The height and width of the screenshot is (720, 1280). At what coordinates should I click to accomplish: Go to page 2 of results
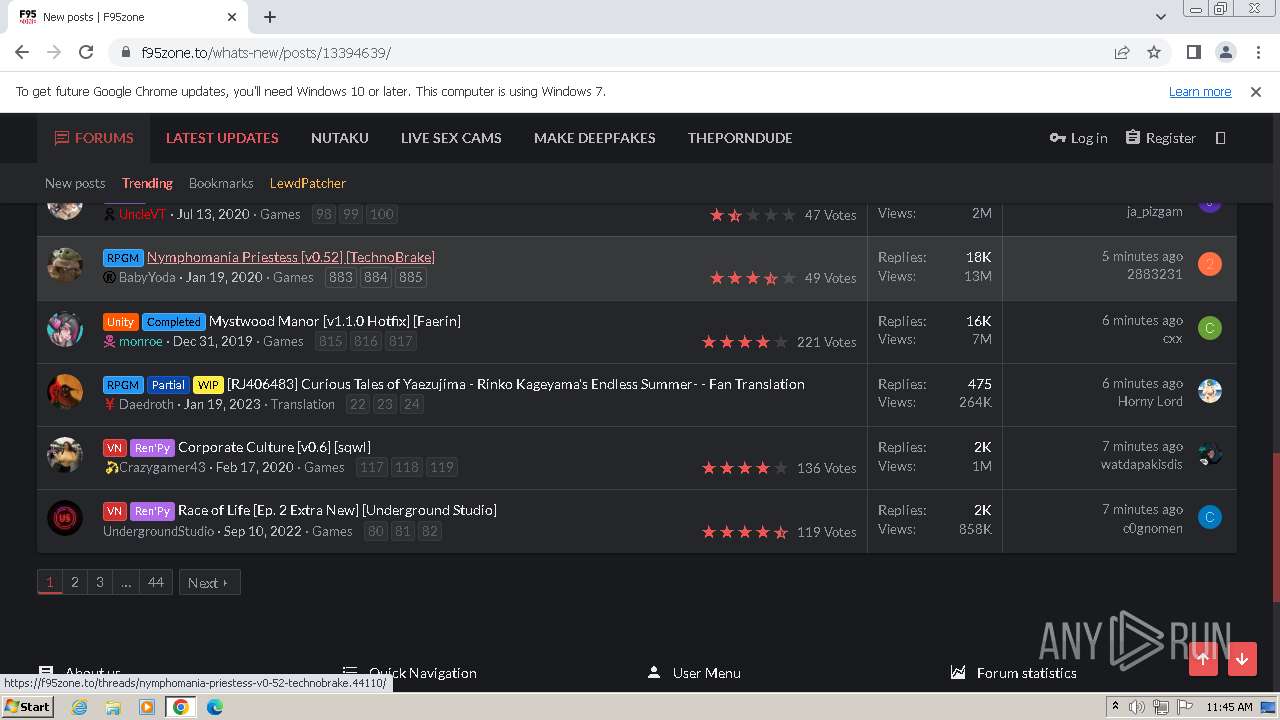pos(74,582)
